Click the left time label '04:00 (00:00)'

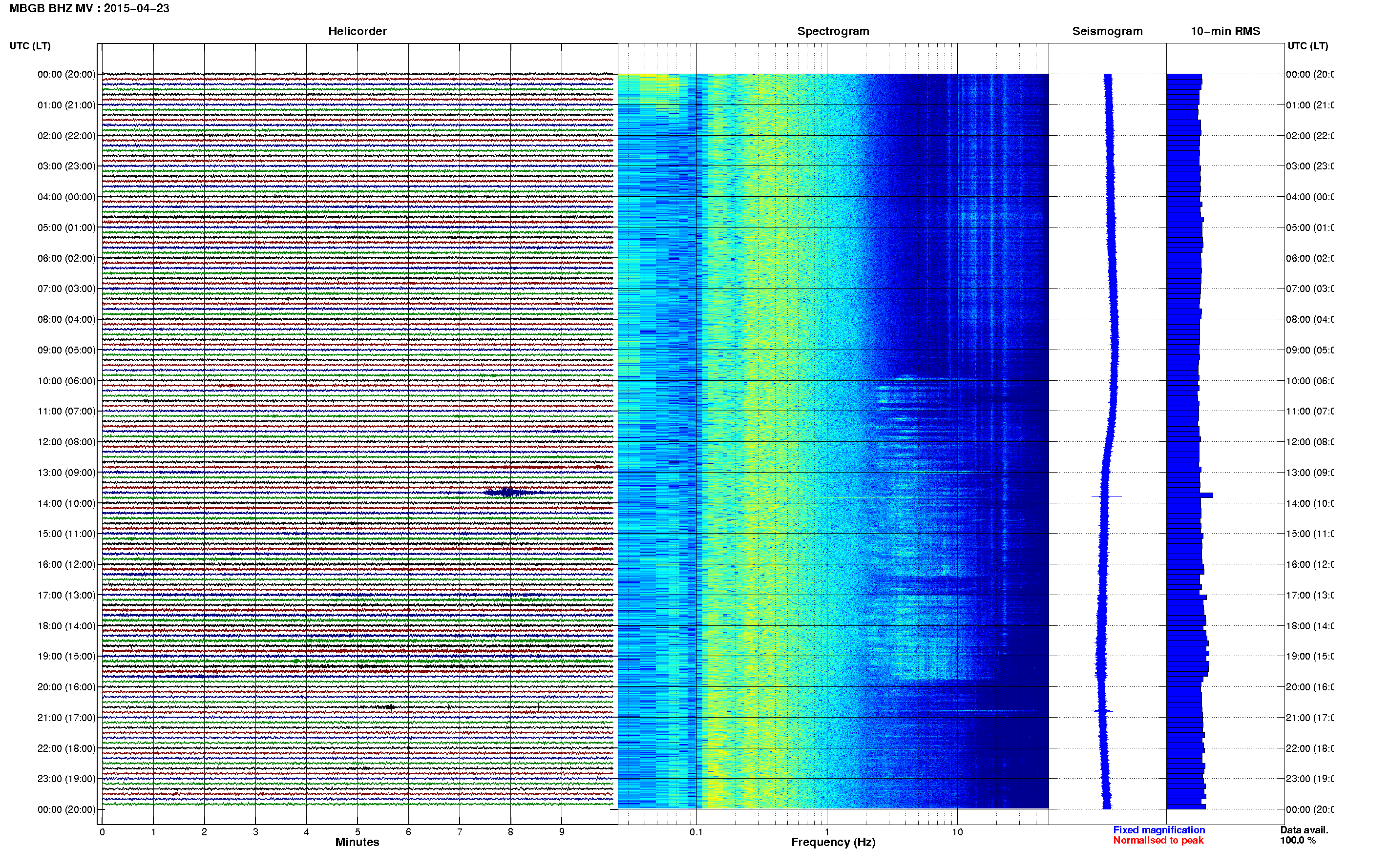click(66, 197)
